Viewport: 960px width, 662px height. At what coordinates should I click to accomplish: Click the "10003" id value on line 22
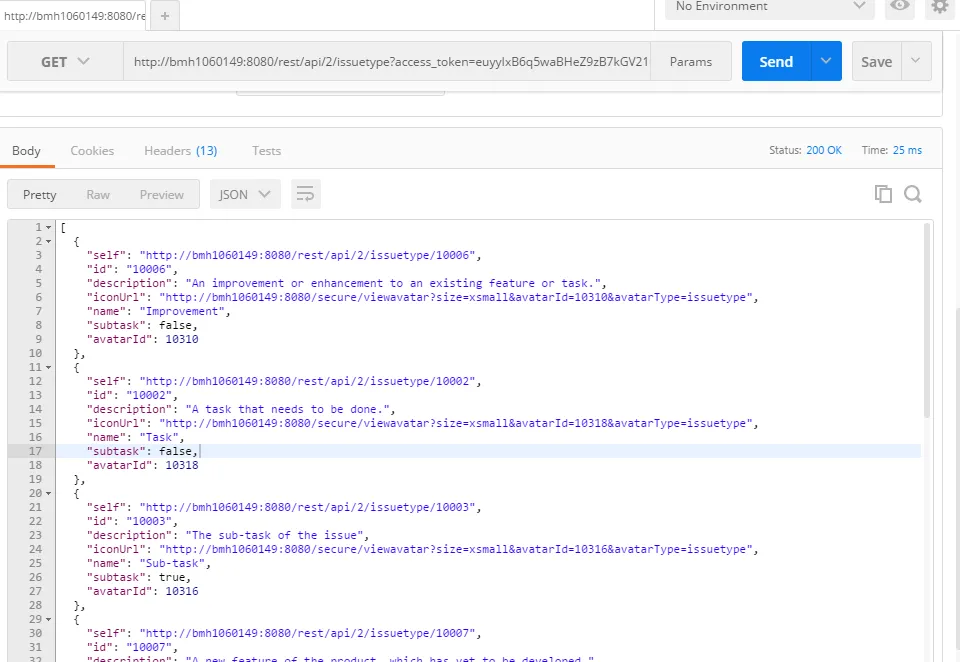click(149, 521)
